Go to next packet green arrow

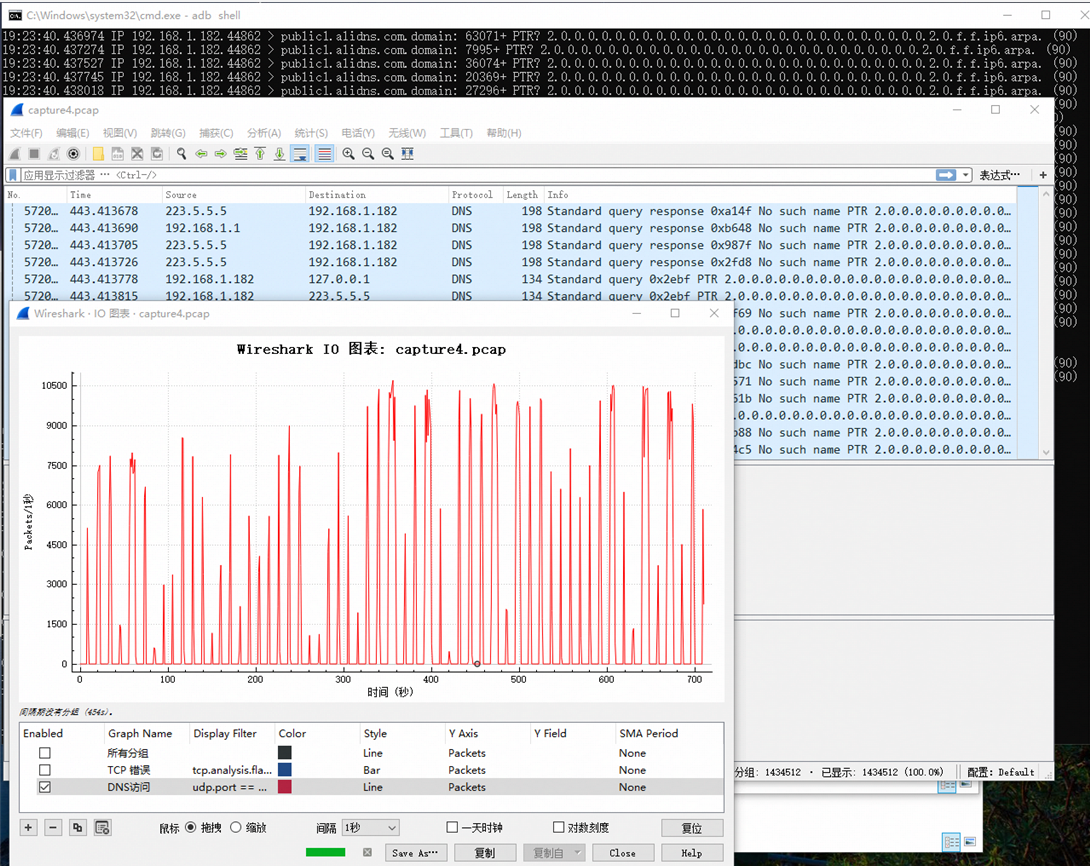click(x=220, y=154)
